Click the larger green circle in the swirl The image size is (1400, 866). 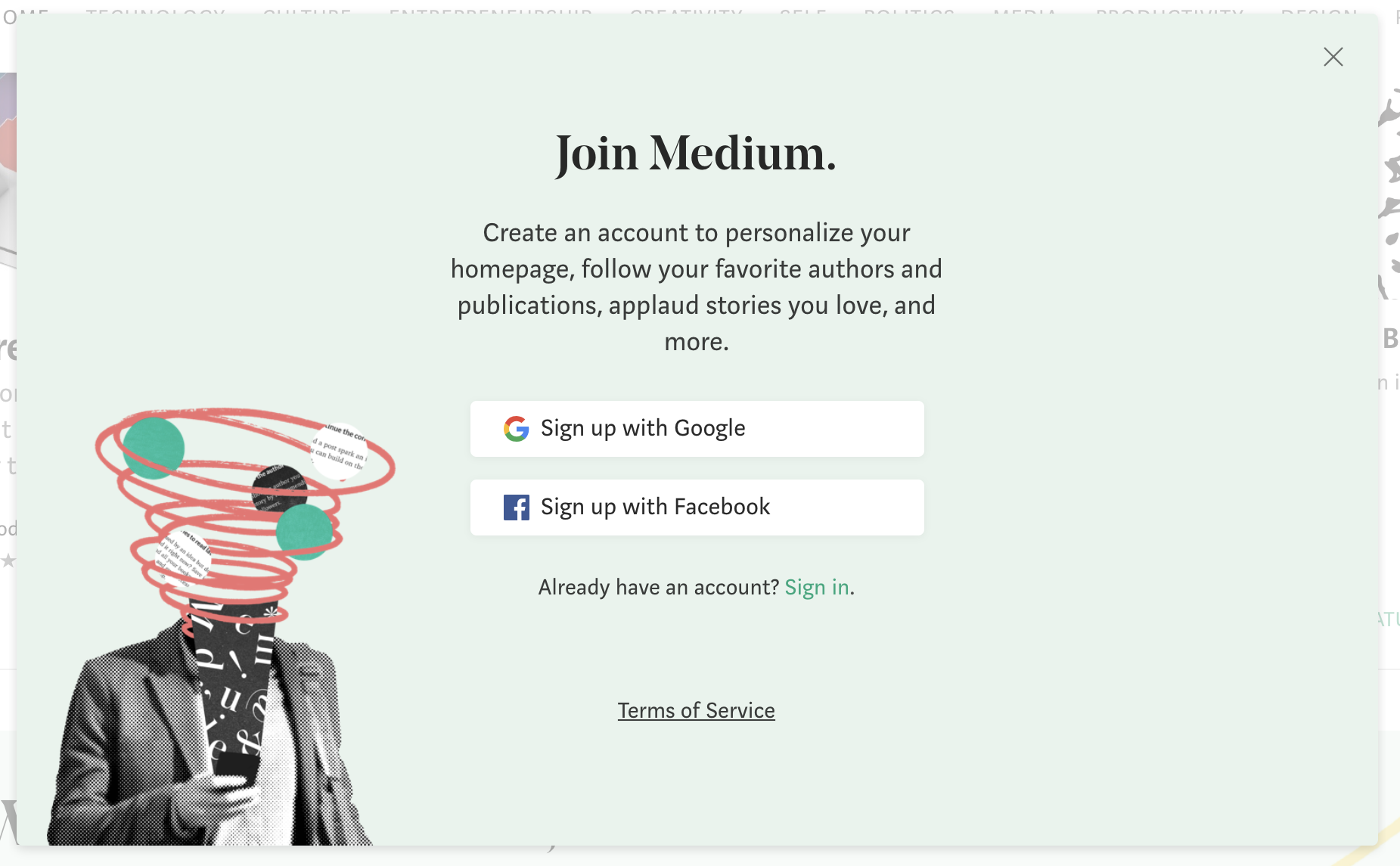click(154, 448)
